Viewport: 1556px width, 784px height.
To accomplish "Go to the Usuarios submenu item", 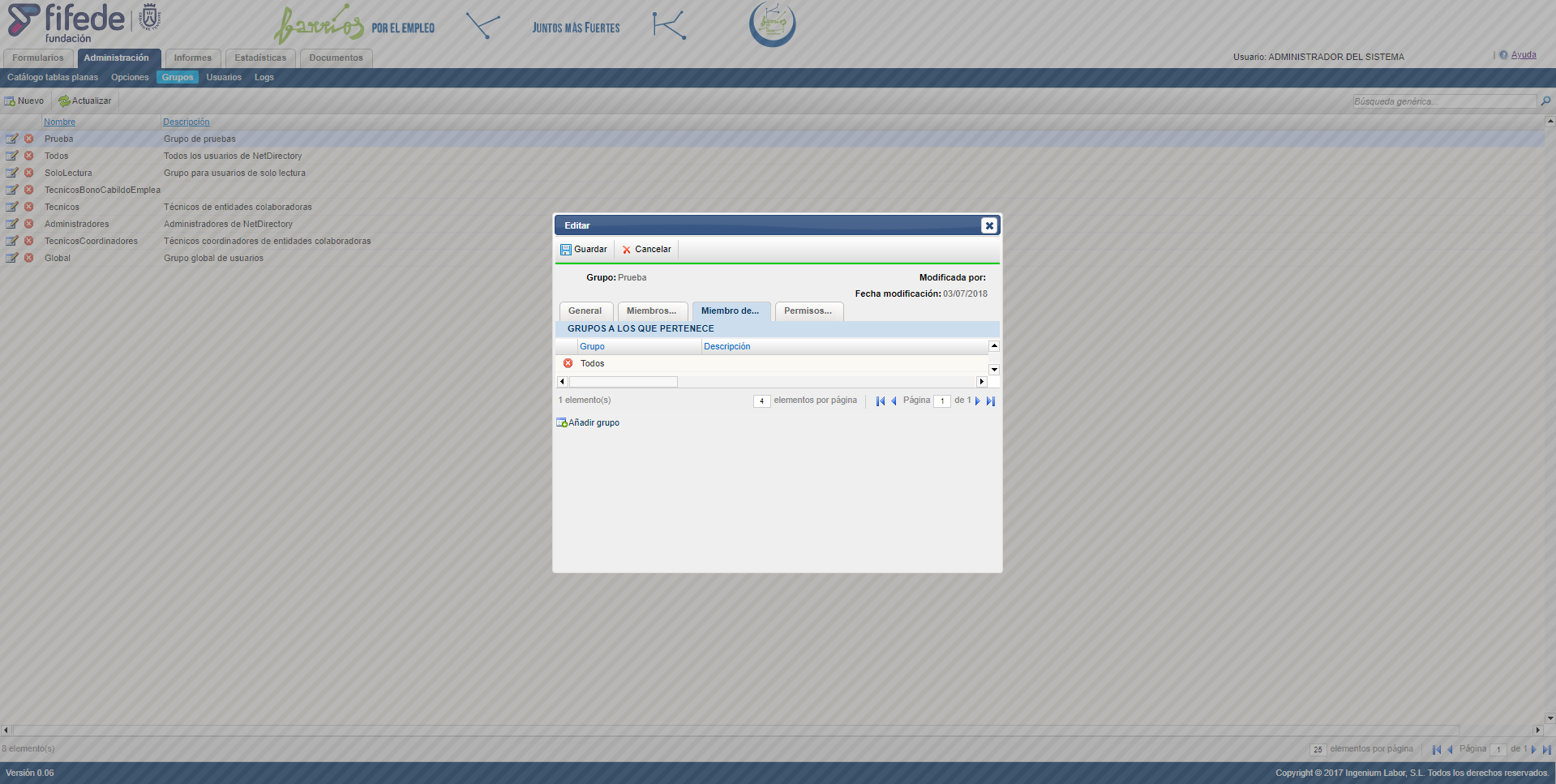I will click(224, 78).
